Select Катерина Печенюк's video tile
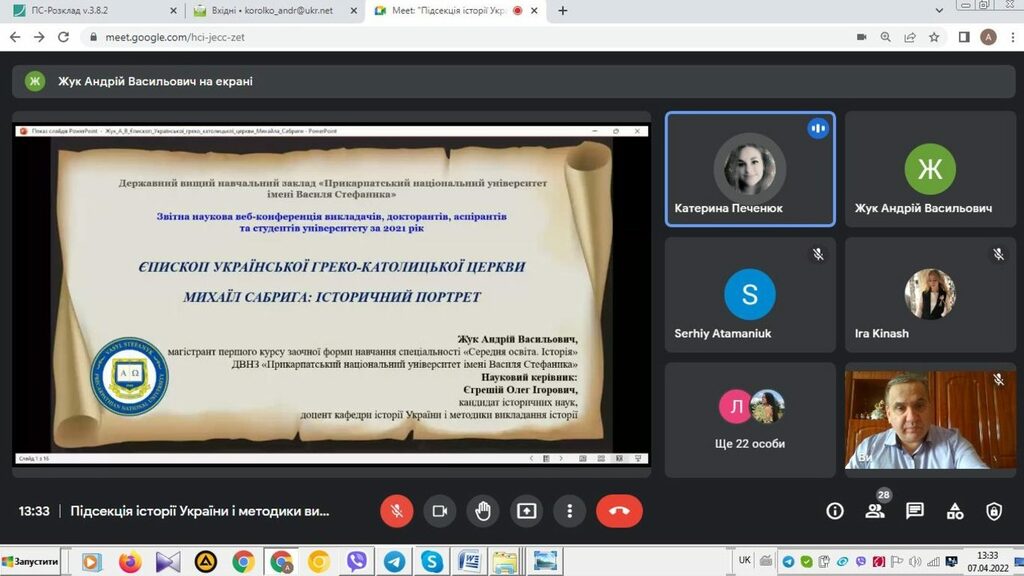The height and width of the screenshot is (576, 1024). coord(750,169)
